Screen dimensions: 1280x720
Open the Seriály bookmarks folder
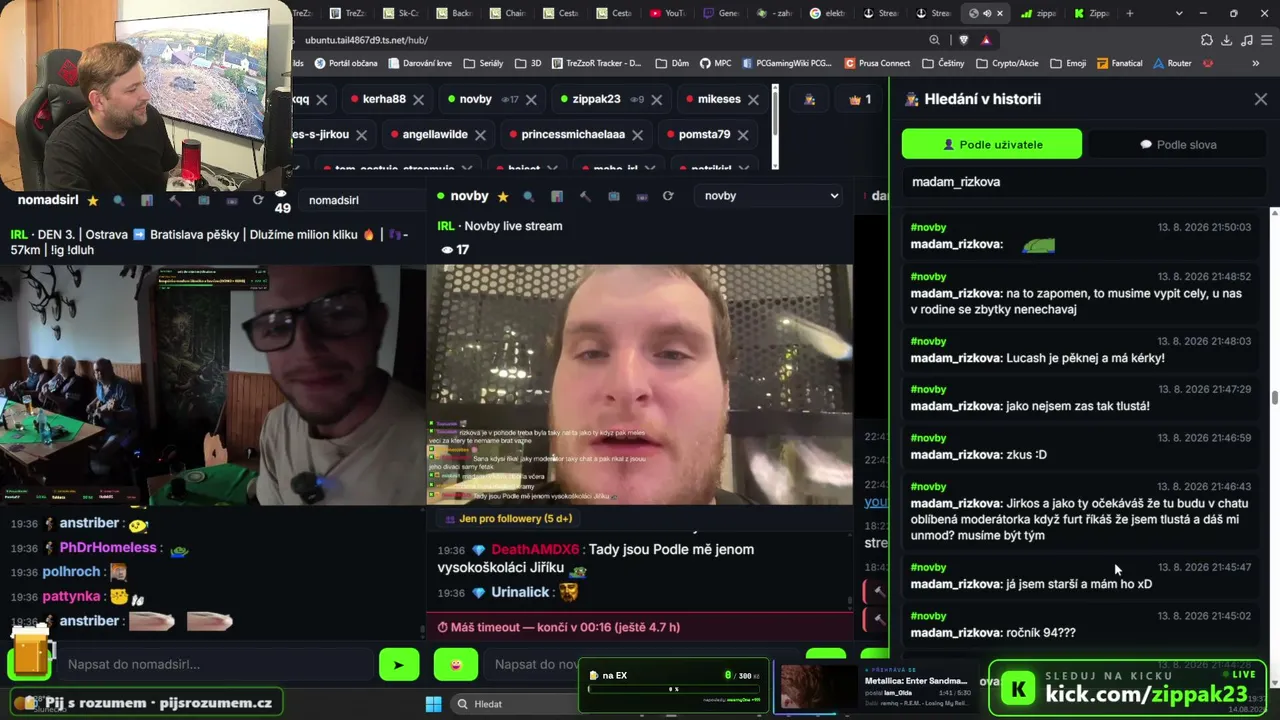[x=484, y=63]
